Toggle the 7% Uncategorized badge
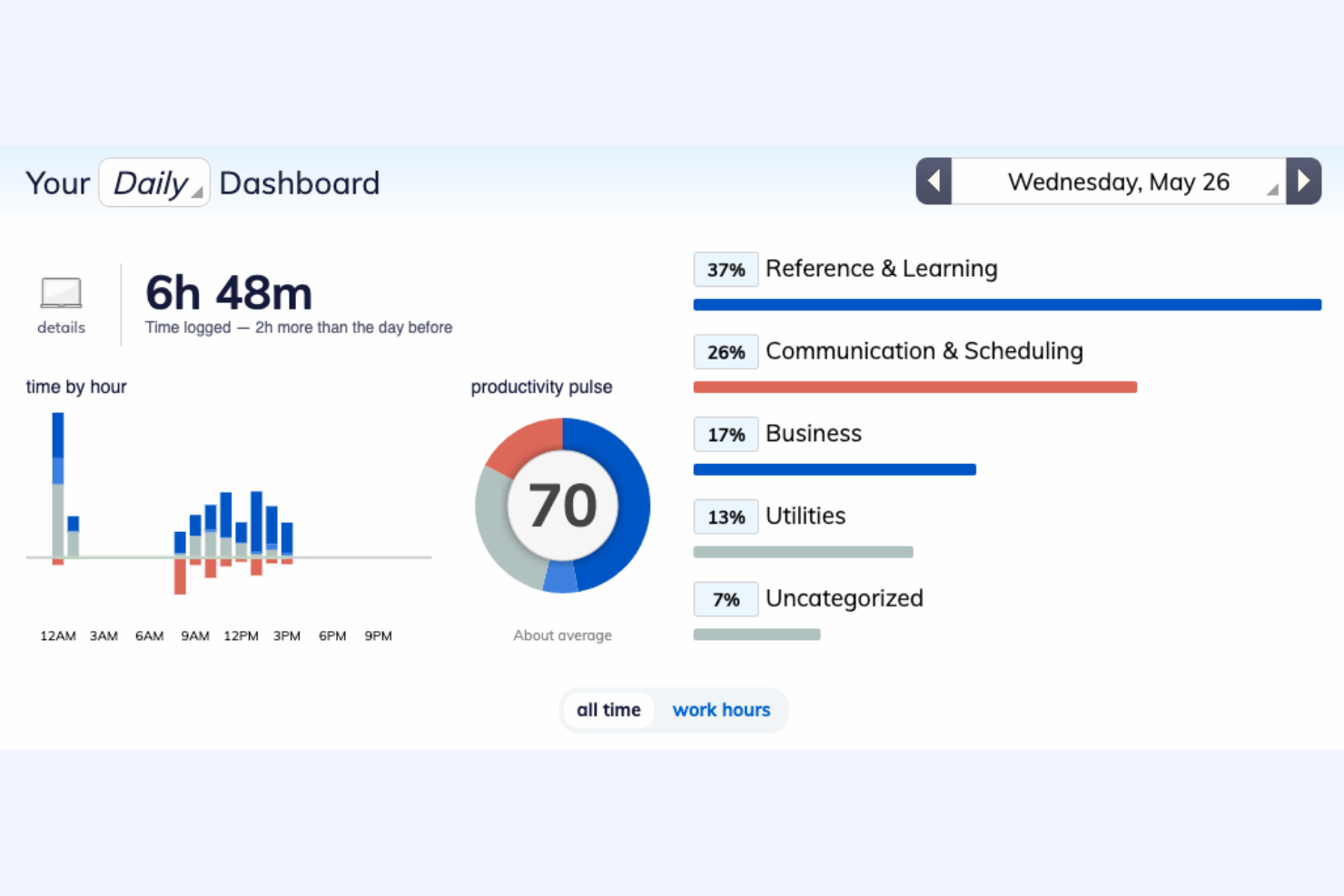This screenshot has width=1344, height=896. pyautogui.click(x=725, y=599)
